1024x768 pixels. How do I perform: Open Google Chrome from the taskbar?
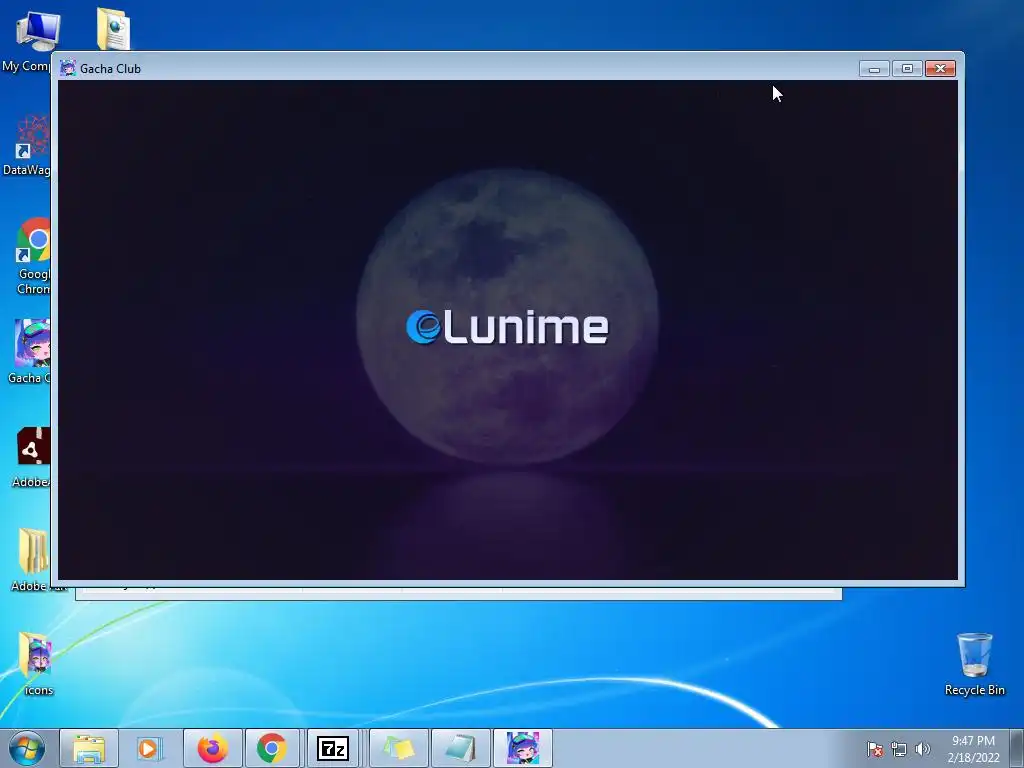(x=272, y=748)
